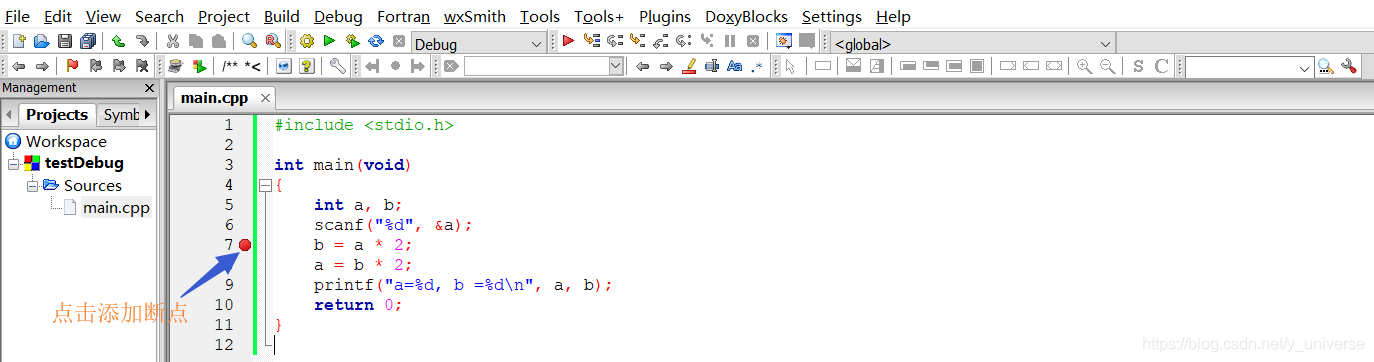This screenshot has height=362, width=1374.
Task: Toggle the breakpoint on line 7
Action: (245, 245)
